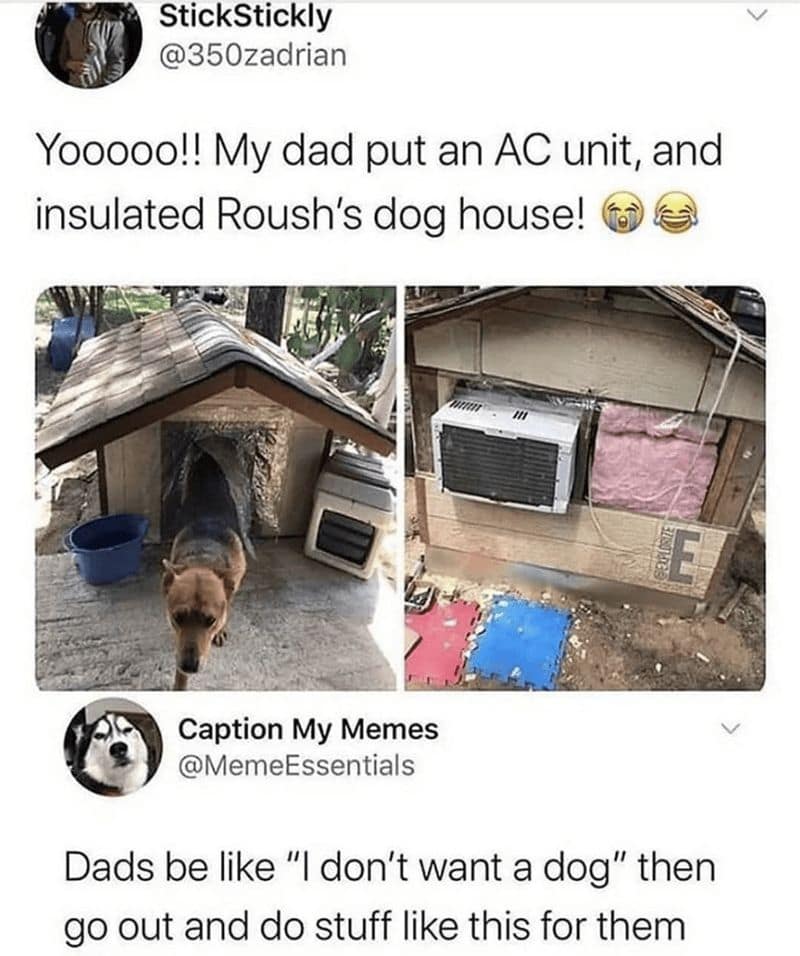This screenshot has height=956, width=800.
Task: Click the blue bucket in the left photo
Action: pyautogui.click(x=109, y=548)
